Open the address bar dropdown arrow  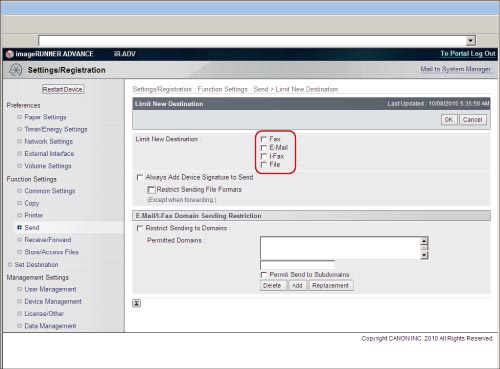[470, 41]
